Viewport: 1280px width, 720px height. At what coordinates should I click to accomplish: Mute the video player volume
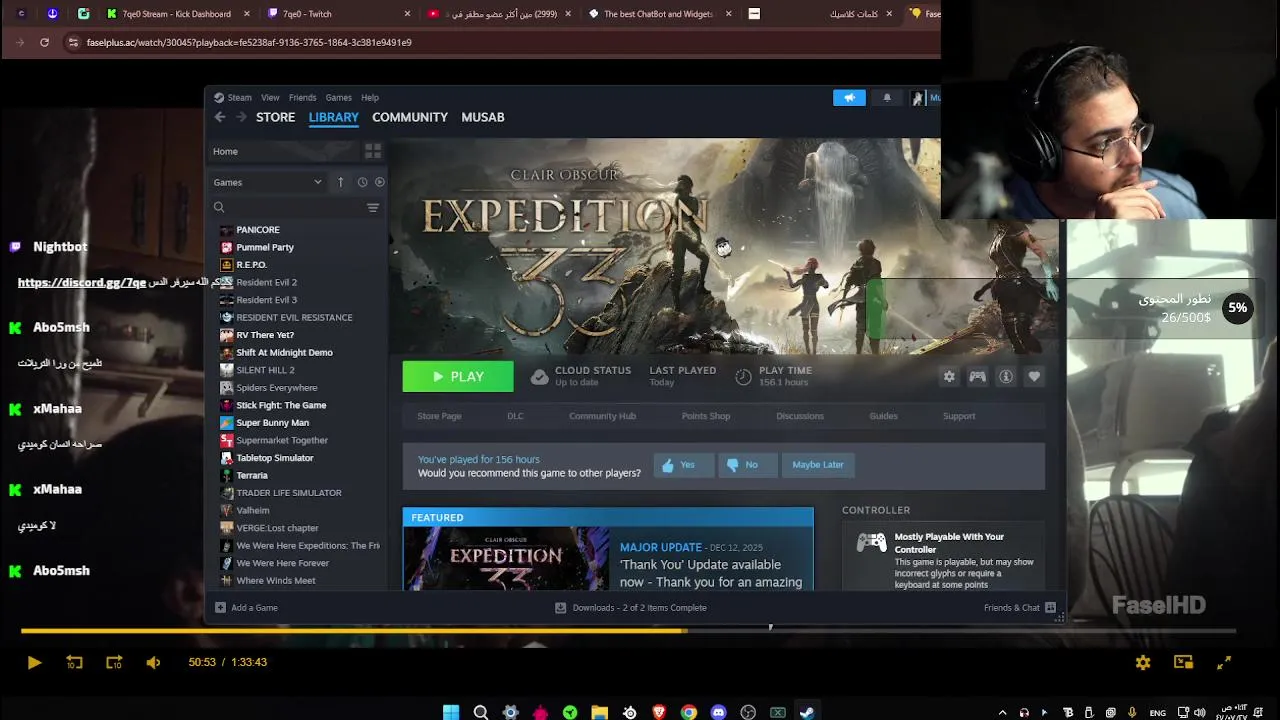point(153,662)
